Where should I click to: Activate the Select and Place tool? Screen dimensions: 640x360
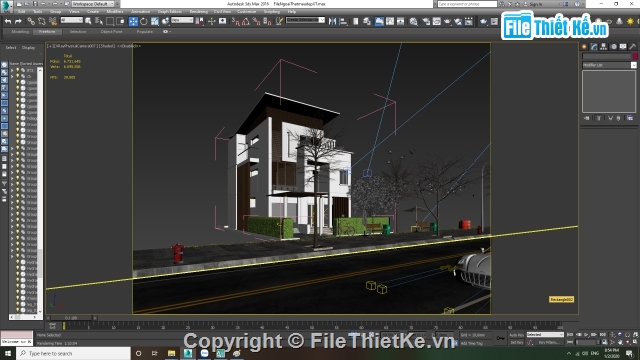pos(165,21)
